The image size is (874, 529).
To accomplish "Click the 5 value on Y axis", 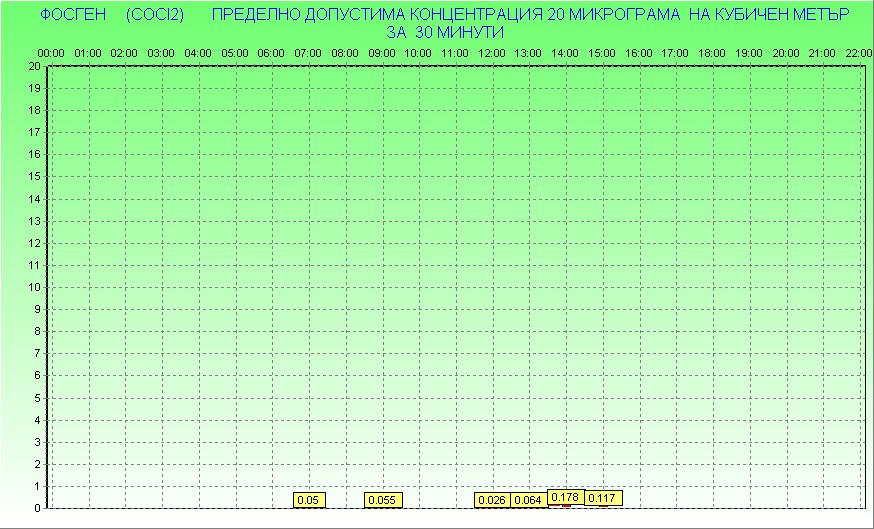I will (x=38, y=398).
